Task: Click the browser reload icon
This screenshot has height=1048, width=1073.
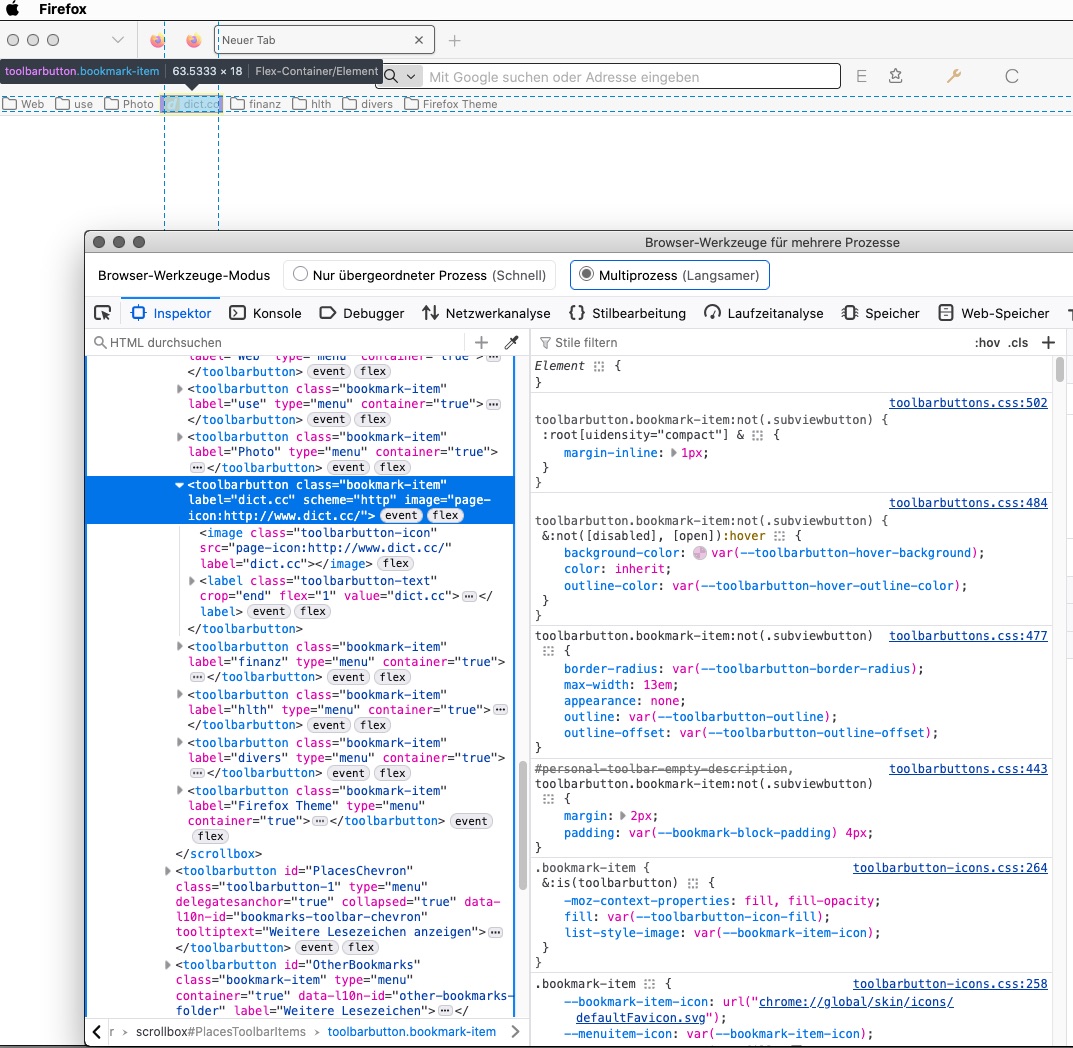Action: pyautogui.click(x=1011, y=77)
